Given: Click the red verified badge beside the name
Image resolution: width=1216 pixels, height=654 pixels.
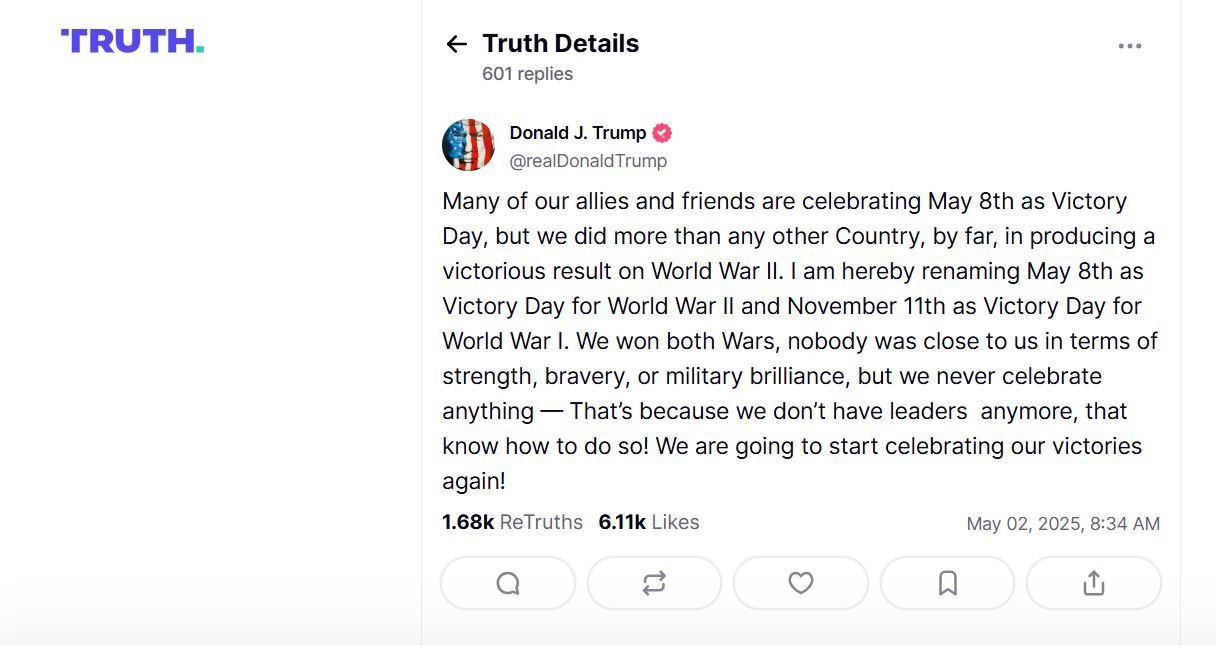Looking at the screenshot, I should 662,133.
